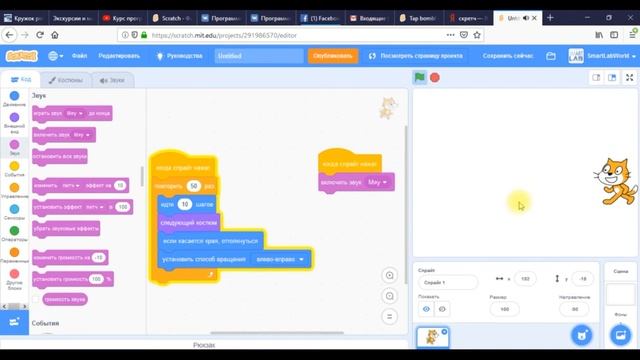
Task: Reset workspace zoom to default
Action: tap(389, 316)
